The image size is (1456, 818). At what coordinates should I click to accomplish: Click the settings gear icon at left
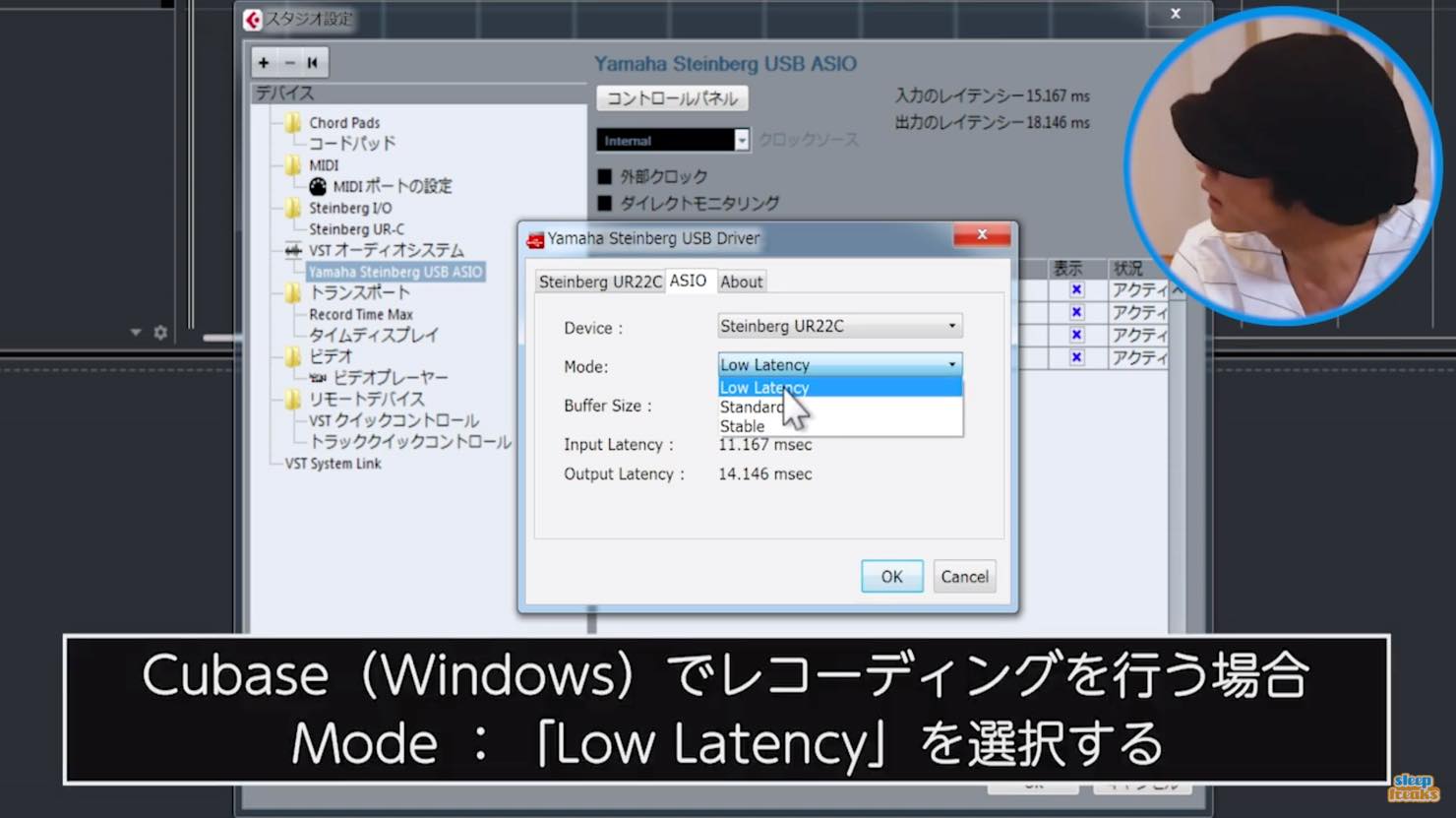point(160,333)
